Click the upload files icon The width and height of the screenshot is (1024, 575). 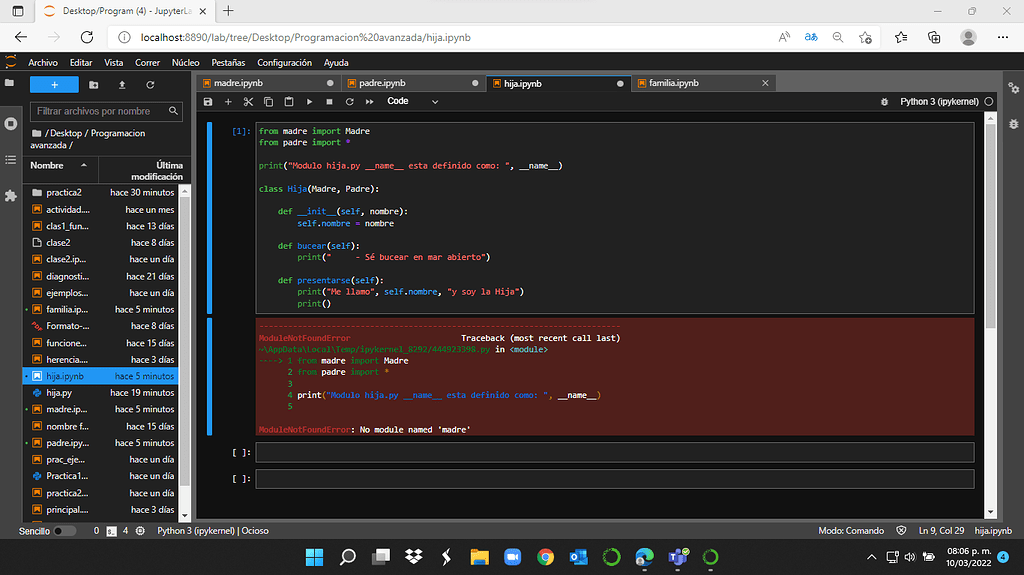tap(122, 85)
